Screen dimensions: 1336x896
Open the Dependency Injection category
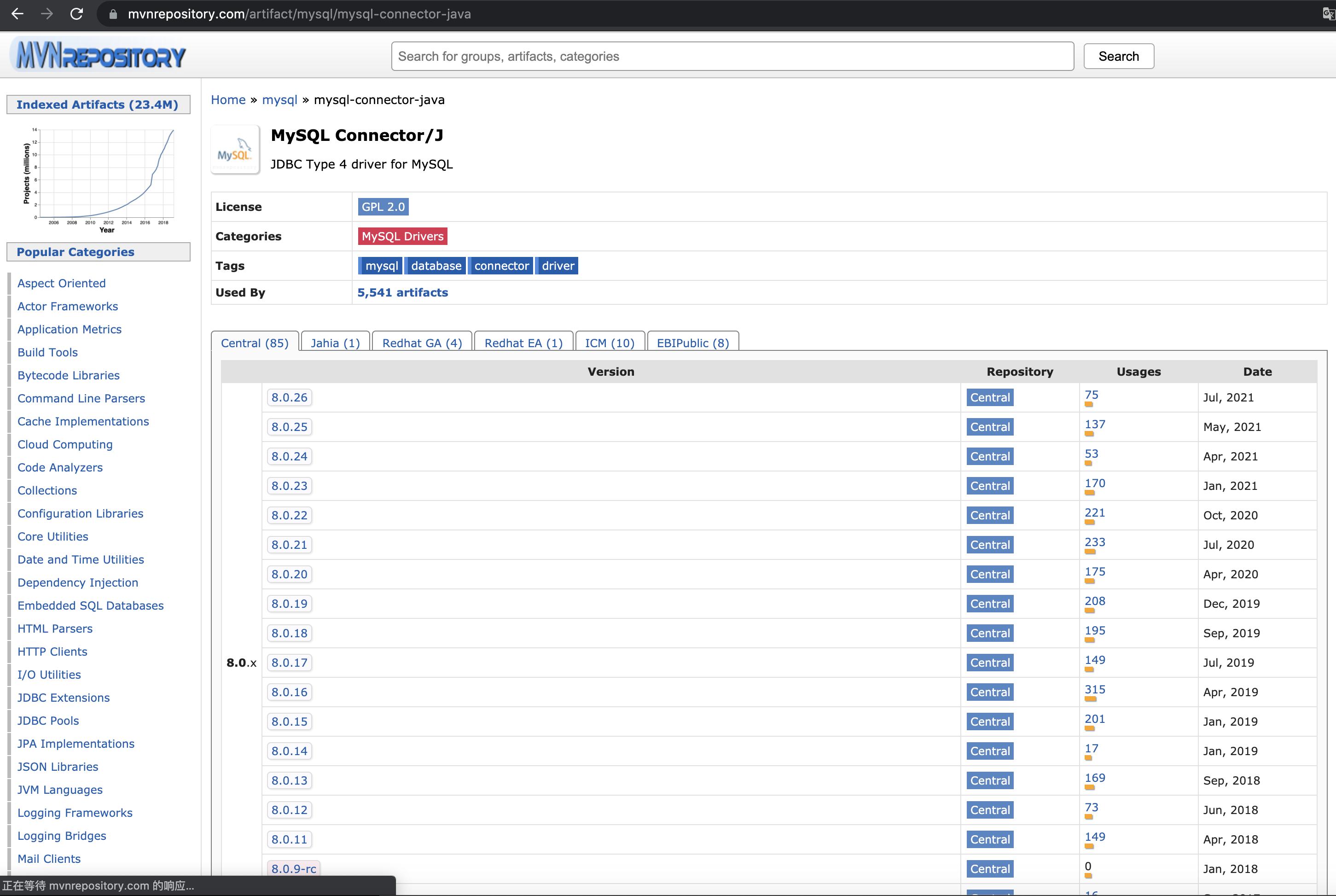78,583
